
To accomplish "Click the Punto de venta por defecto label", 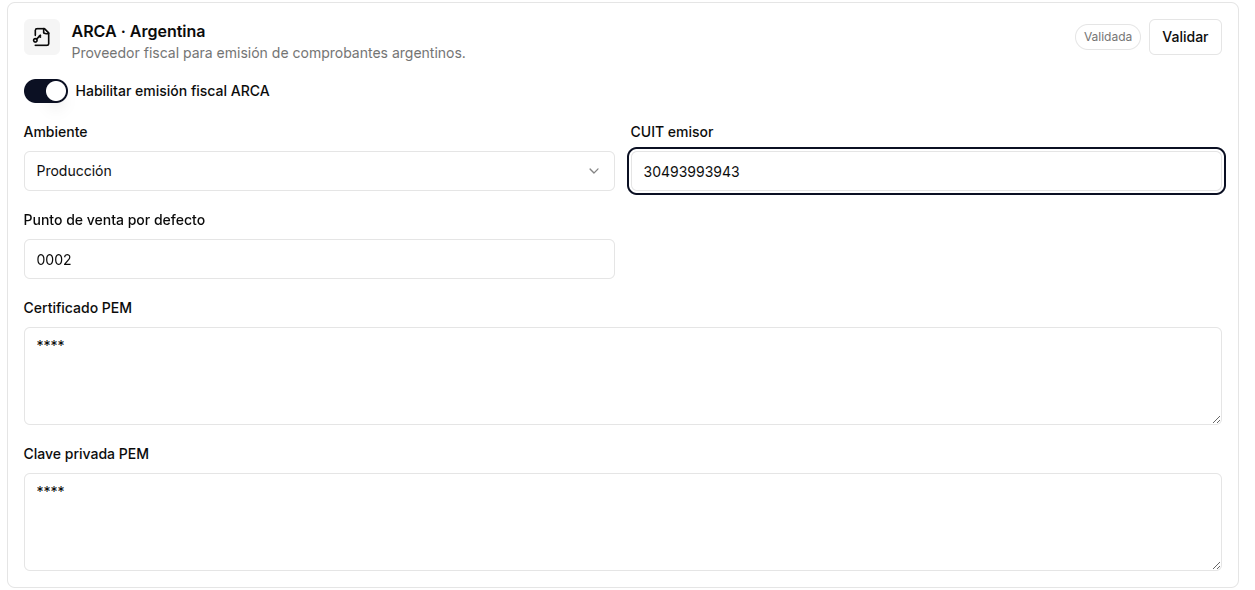I will pos(114,220).
